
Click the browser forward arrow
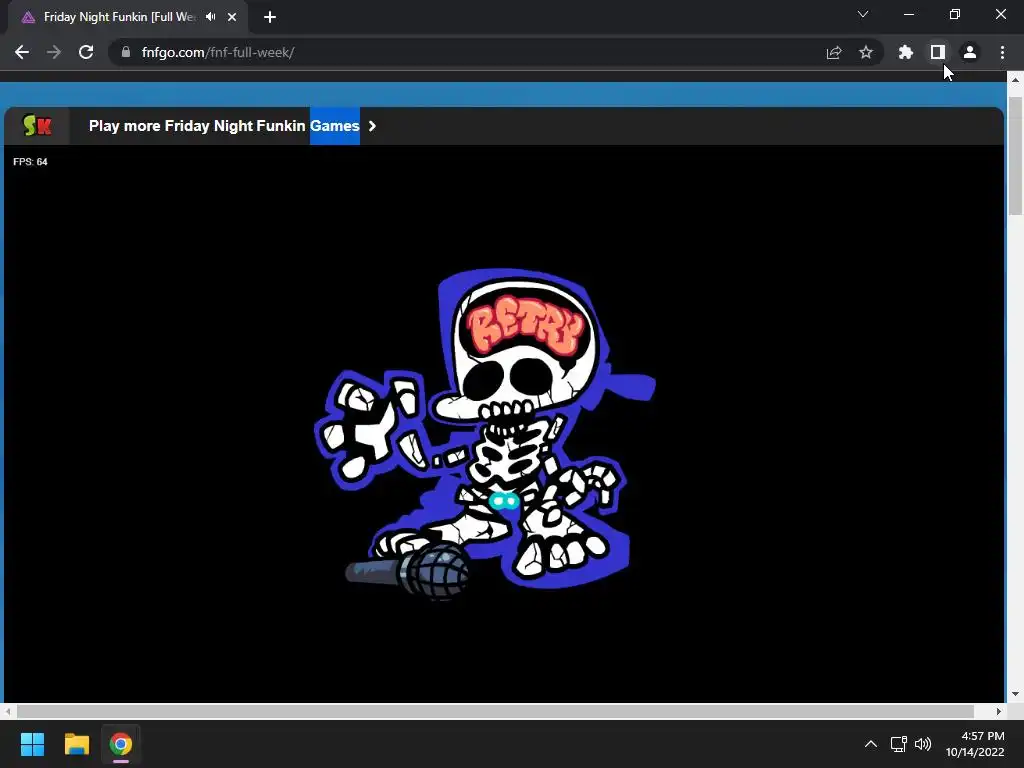[x=54, y=52]
